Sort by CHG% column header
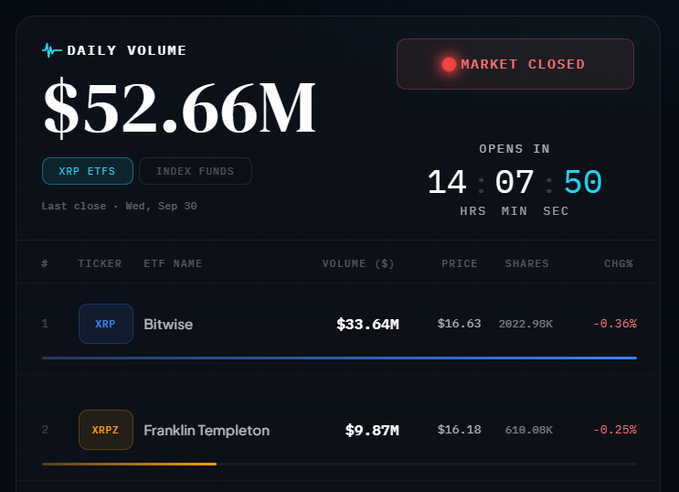 click(x=618, y=263)
